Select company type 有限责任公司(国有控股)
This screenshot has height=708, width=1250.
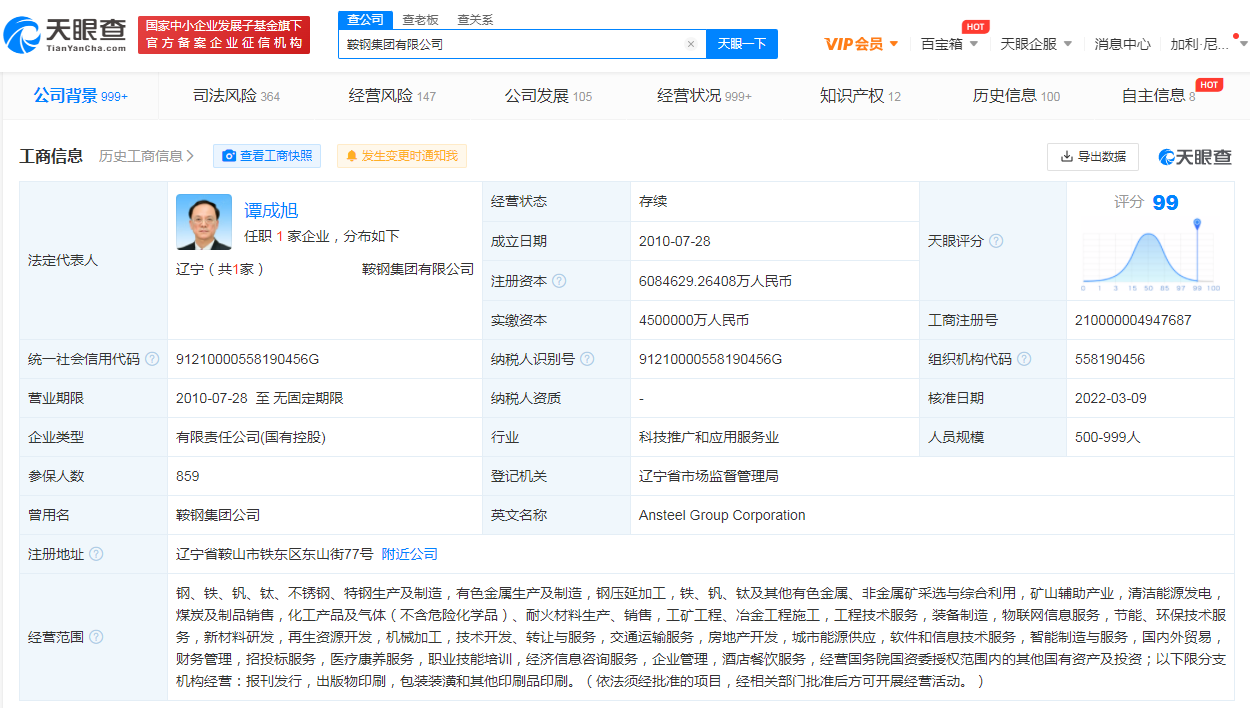251,437
